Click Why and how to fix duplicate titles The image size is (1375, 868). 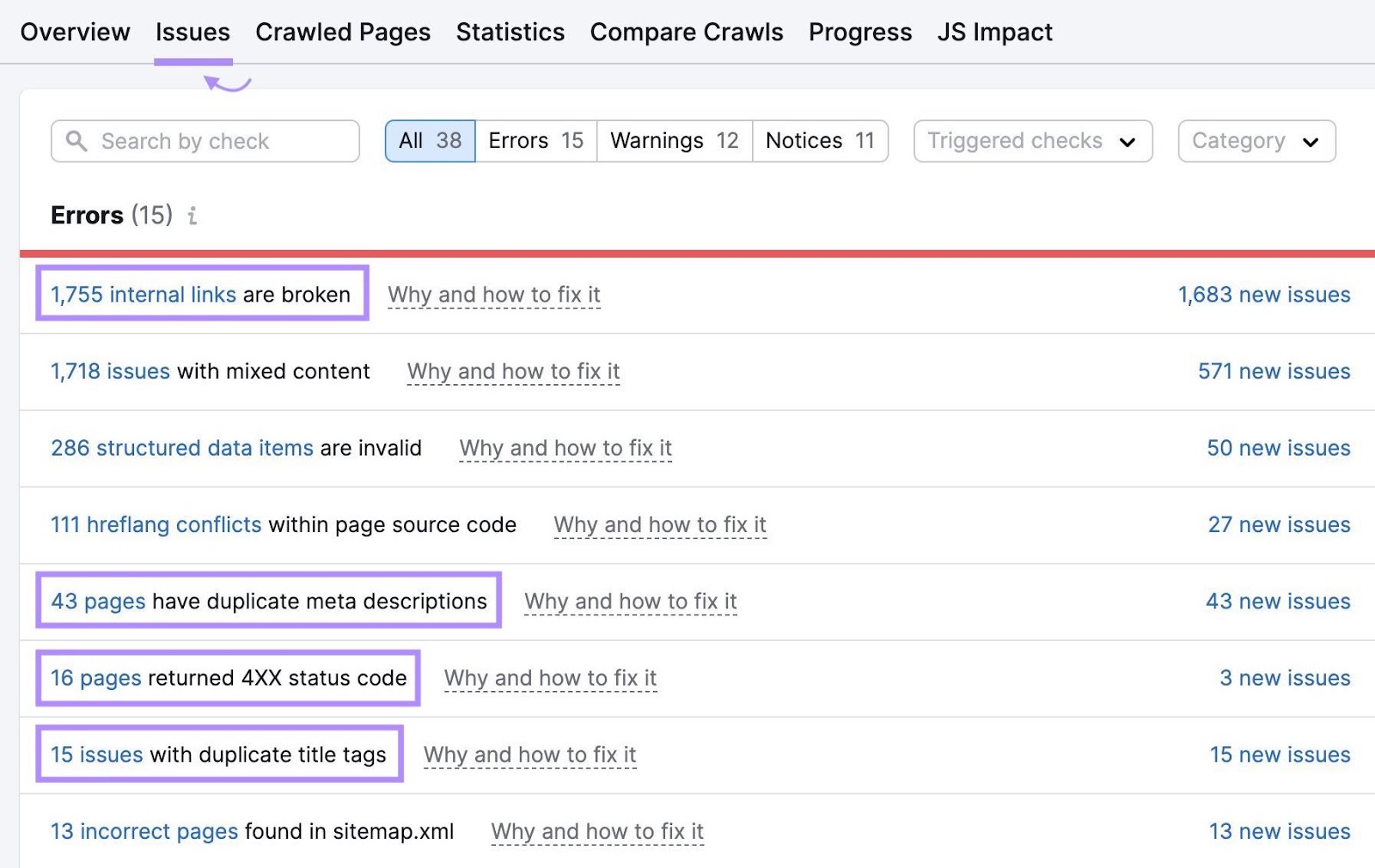click(x=530, y=755)
